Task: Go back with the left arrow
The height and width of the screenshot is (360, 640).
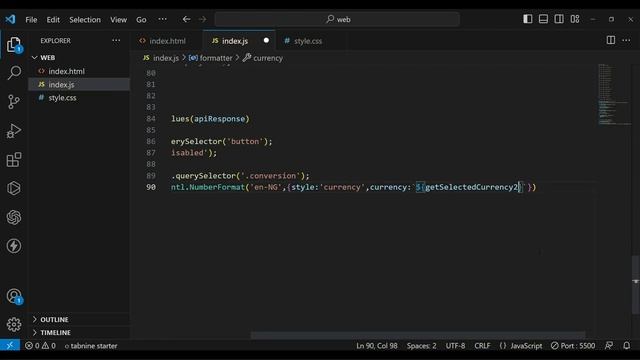Action: pos(187,19)
